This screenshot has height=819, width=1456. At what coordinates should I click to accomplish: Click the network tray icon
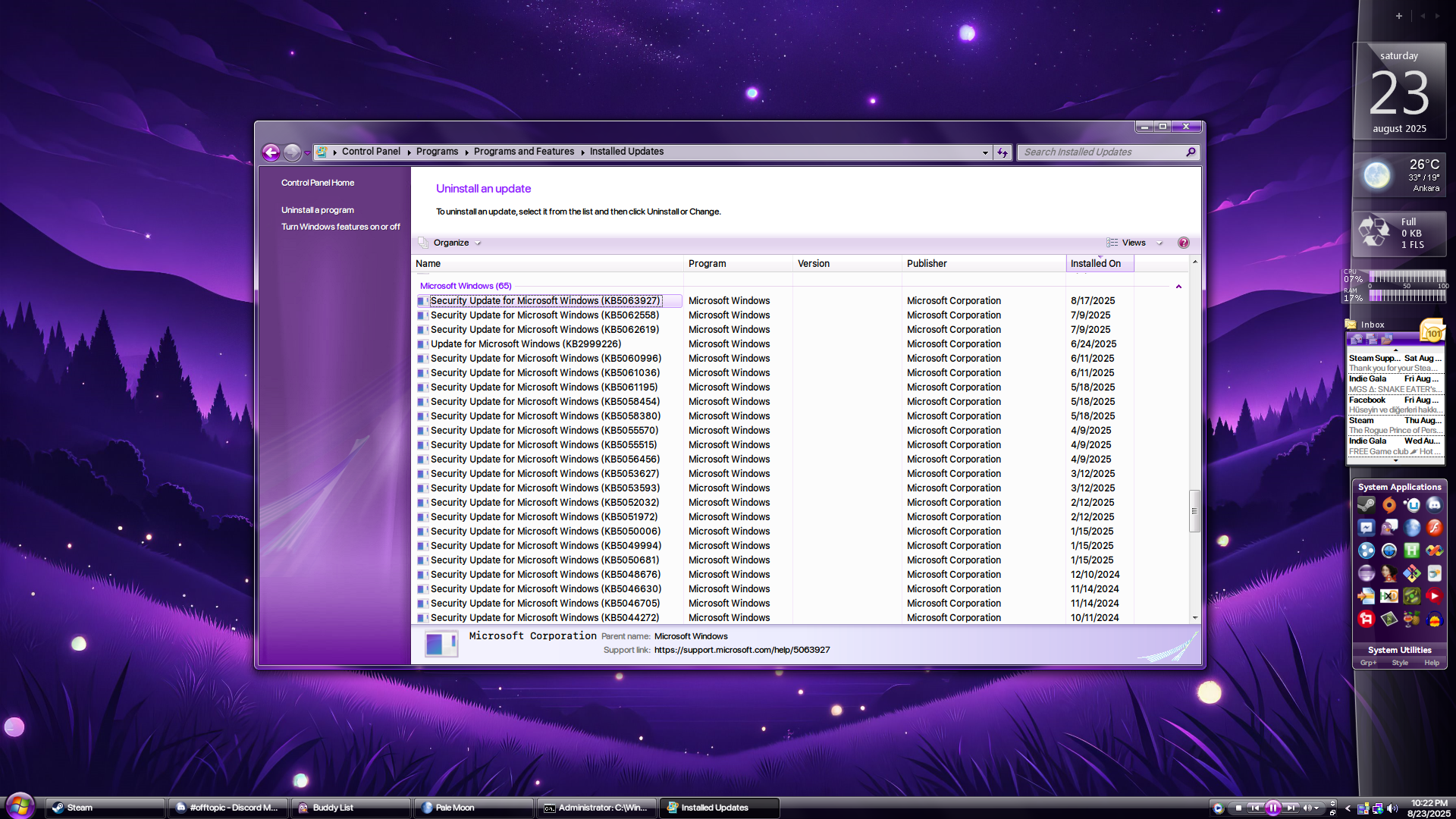(x=1377, y=808)
